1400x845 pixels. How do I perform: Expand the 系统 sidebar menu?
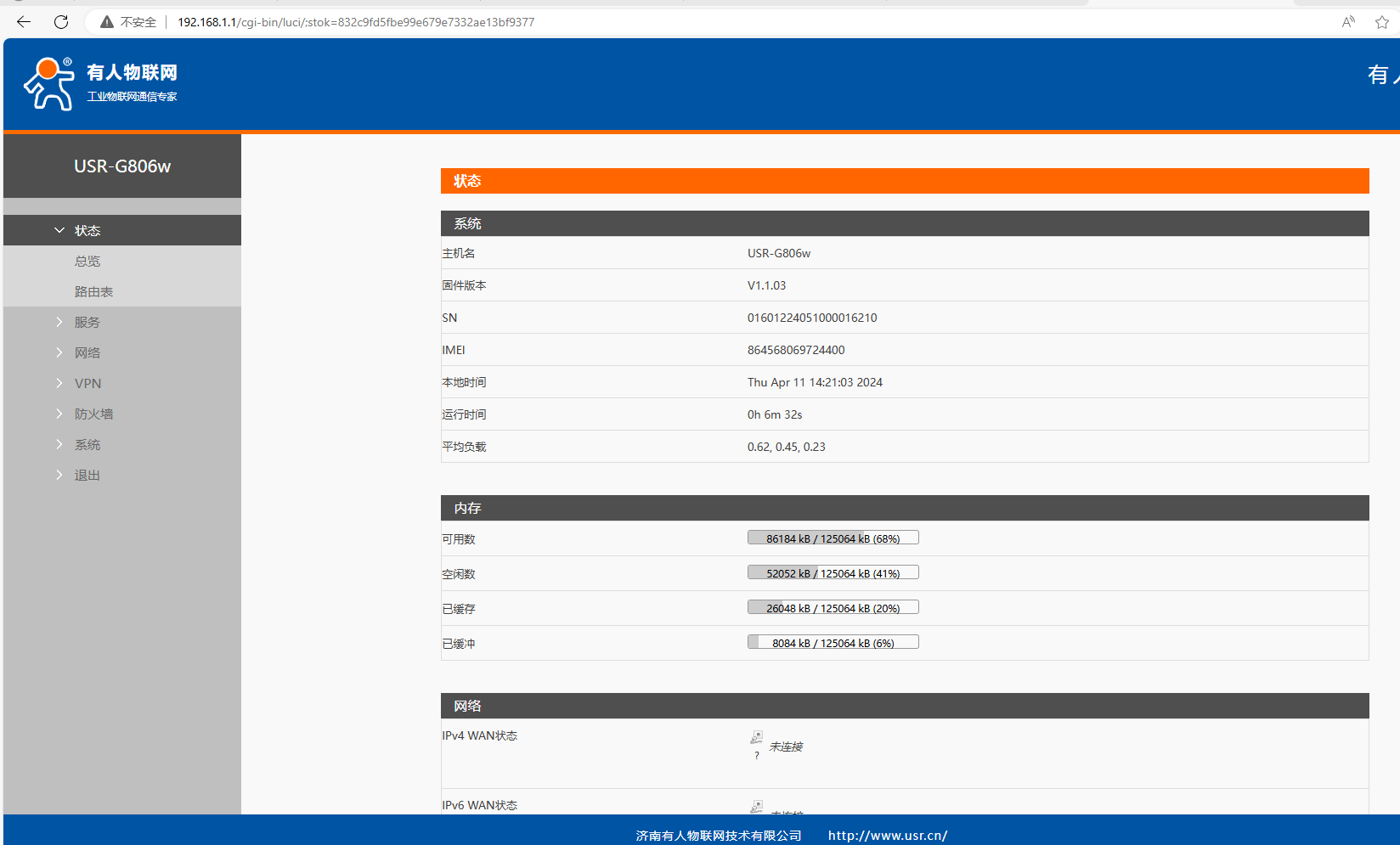(x=87, y=444)
